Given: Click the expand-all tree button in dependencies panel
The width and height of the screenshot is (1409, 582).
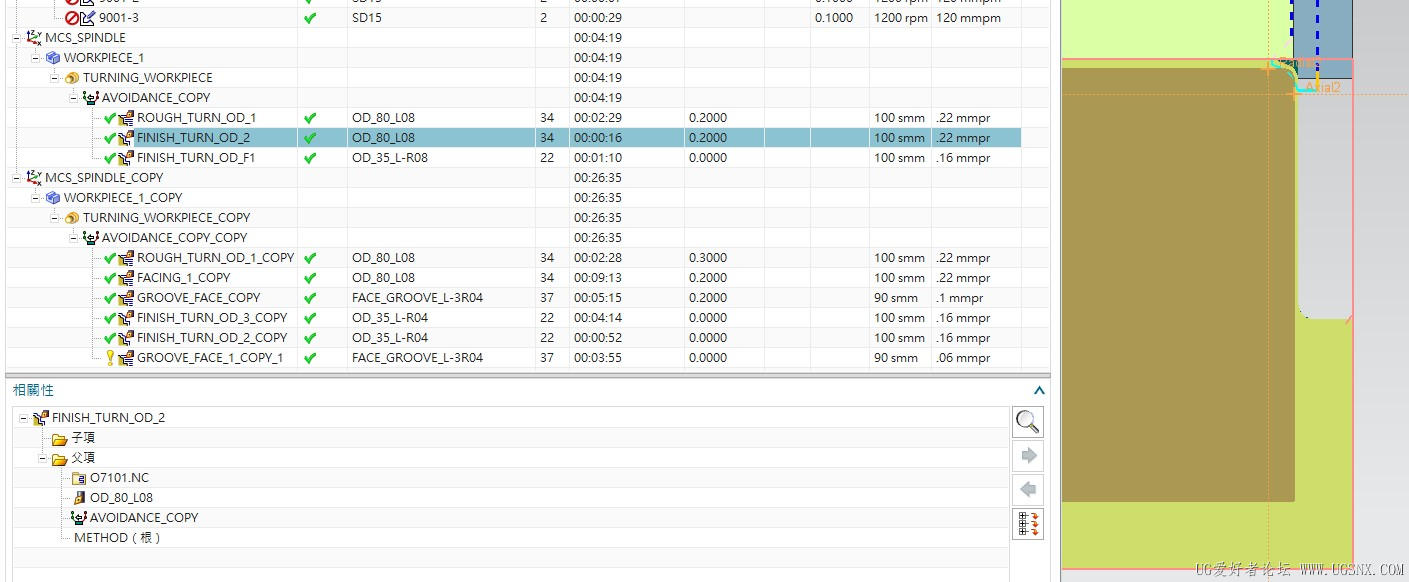Looking at the screenshot, I should tap(1028, 524).
